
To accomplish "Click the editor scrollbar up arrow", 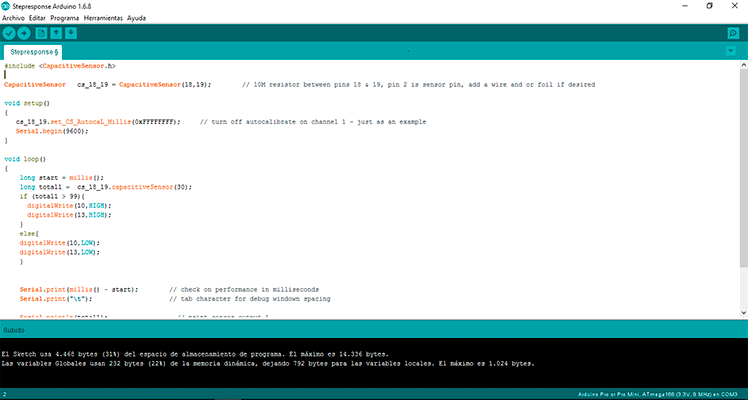I will click(x=744, y=64).
